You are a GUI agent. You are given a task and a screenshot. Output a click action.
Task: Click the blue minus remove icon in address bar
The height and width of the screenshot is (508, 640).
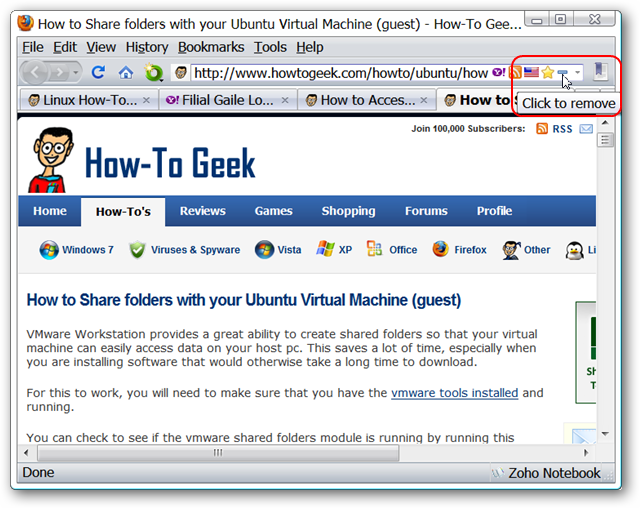562,72
